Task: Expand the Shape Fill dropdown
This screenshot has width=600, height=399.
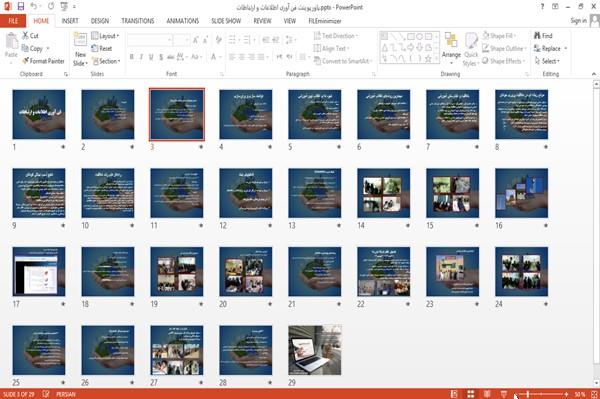Action: tap(499, 36)
